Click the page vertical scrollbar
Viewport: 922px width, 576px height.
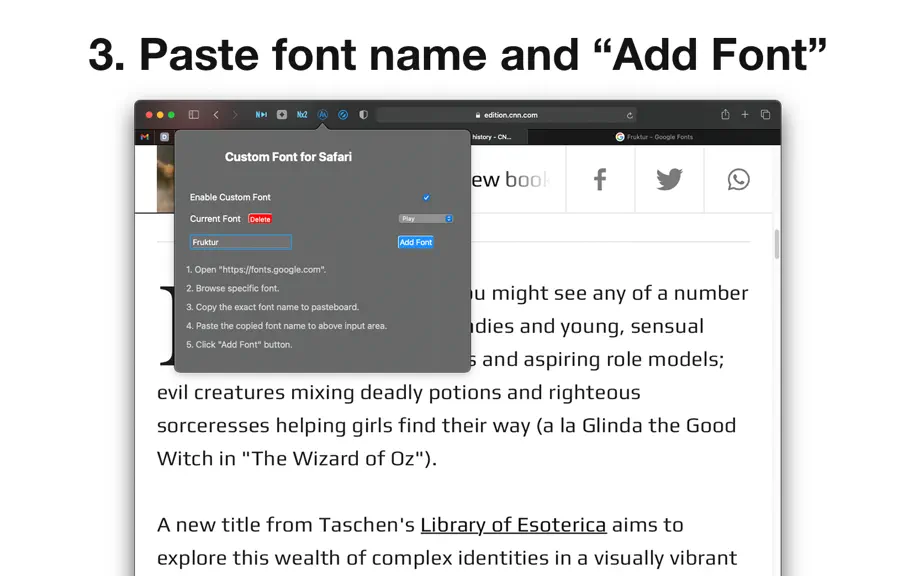[x=777, y=244]
